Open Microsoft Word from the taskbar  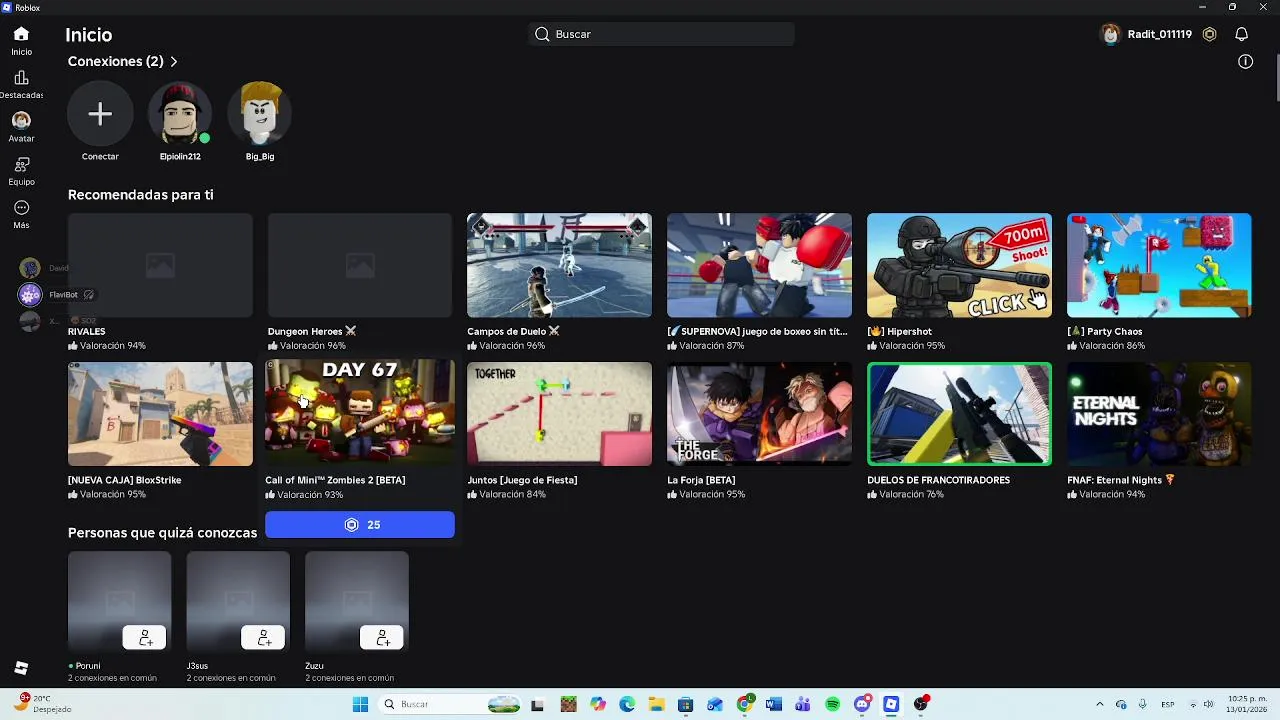(773, 704)
